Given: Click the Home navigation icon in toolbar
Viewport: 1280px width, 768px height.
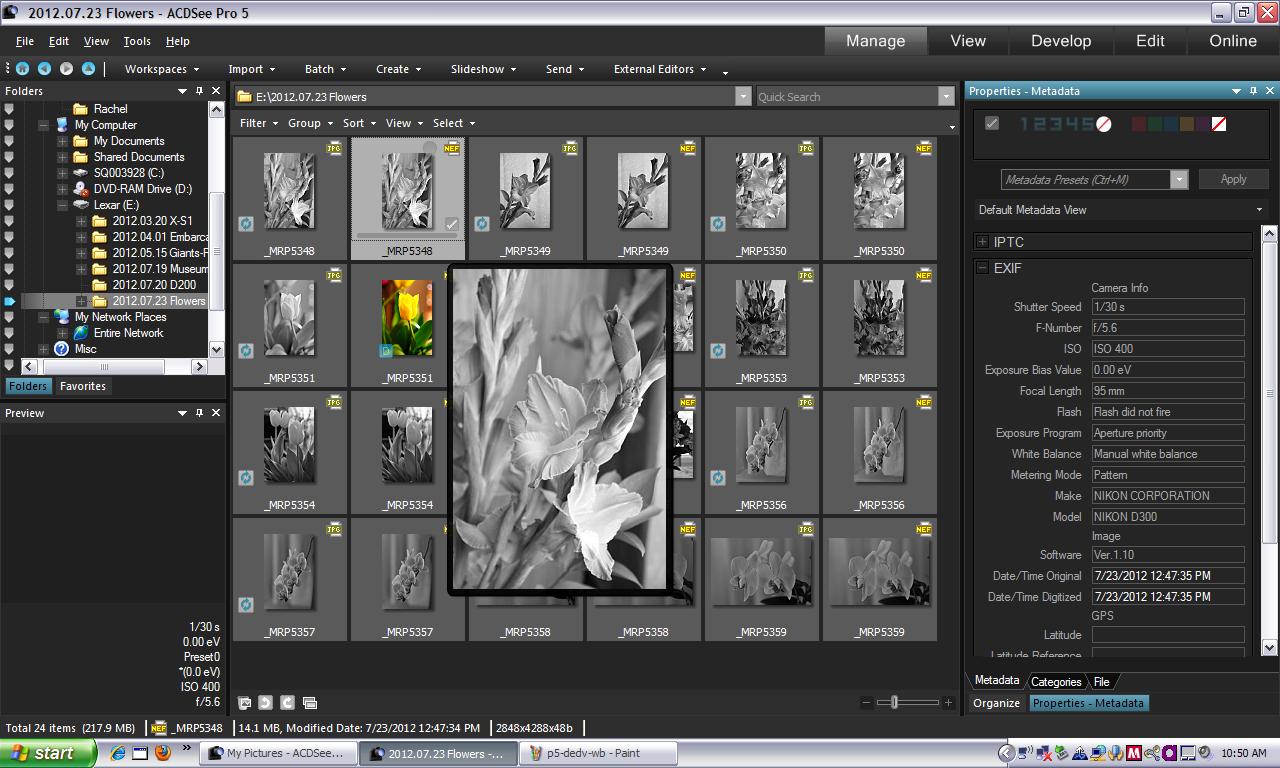Looking at the screenshot, I should 22,69.
